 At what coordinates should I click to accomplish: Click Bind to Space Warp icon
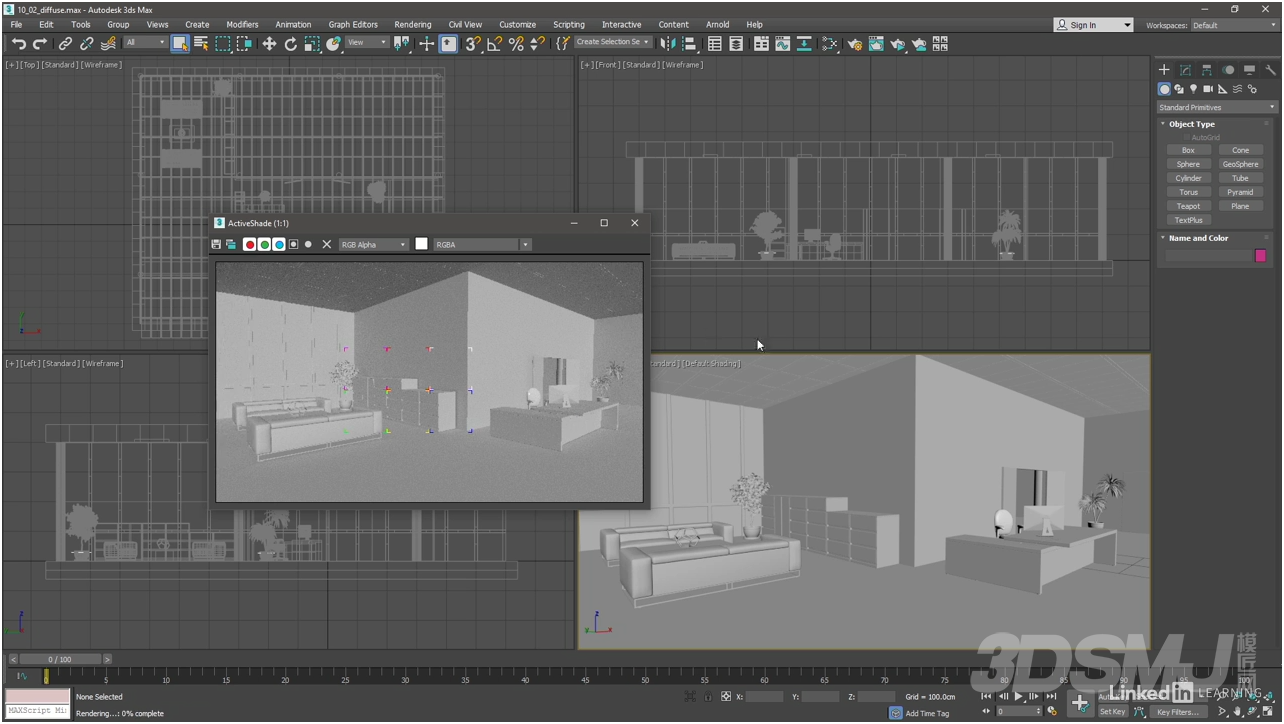109,44
